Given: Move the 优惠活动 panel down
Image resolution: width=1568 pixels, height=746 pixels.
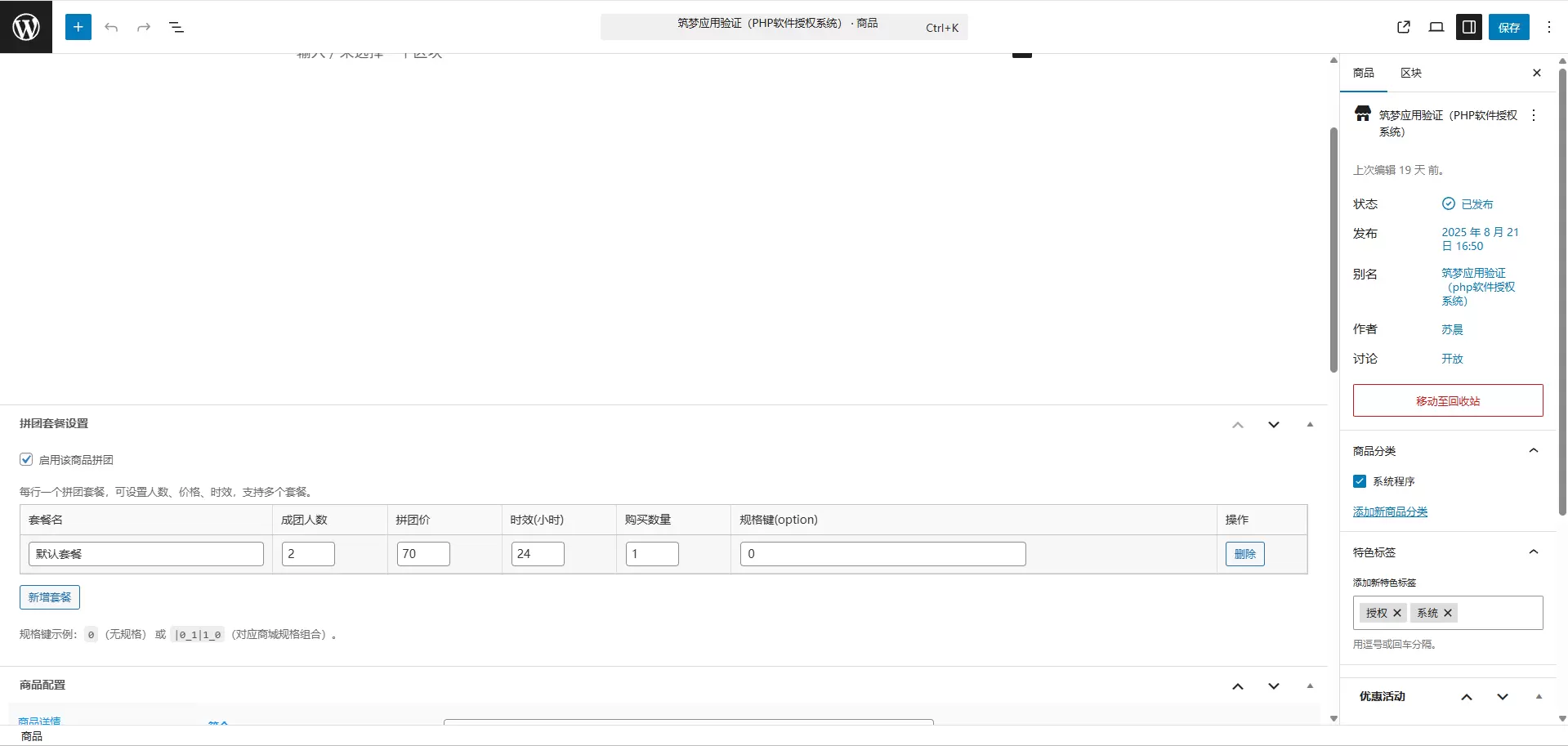Looking at the screenshot, I should (1503, 697).
